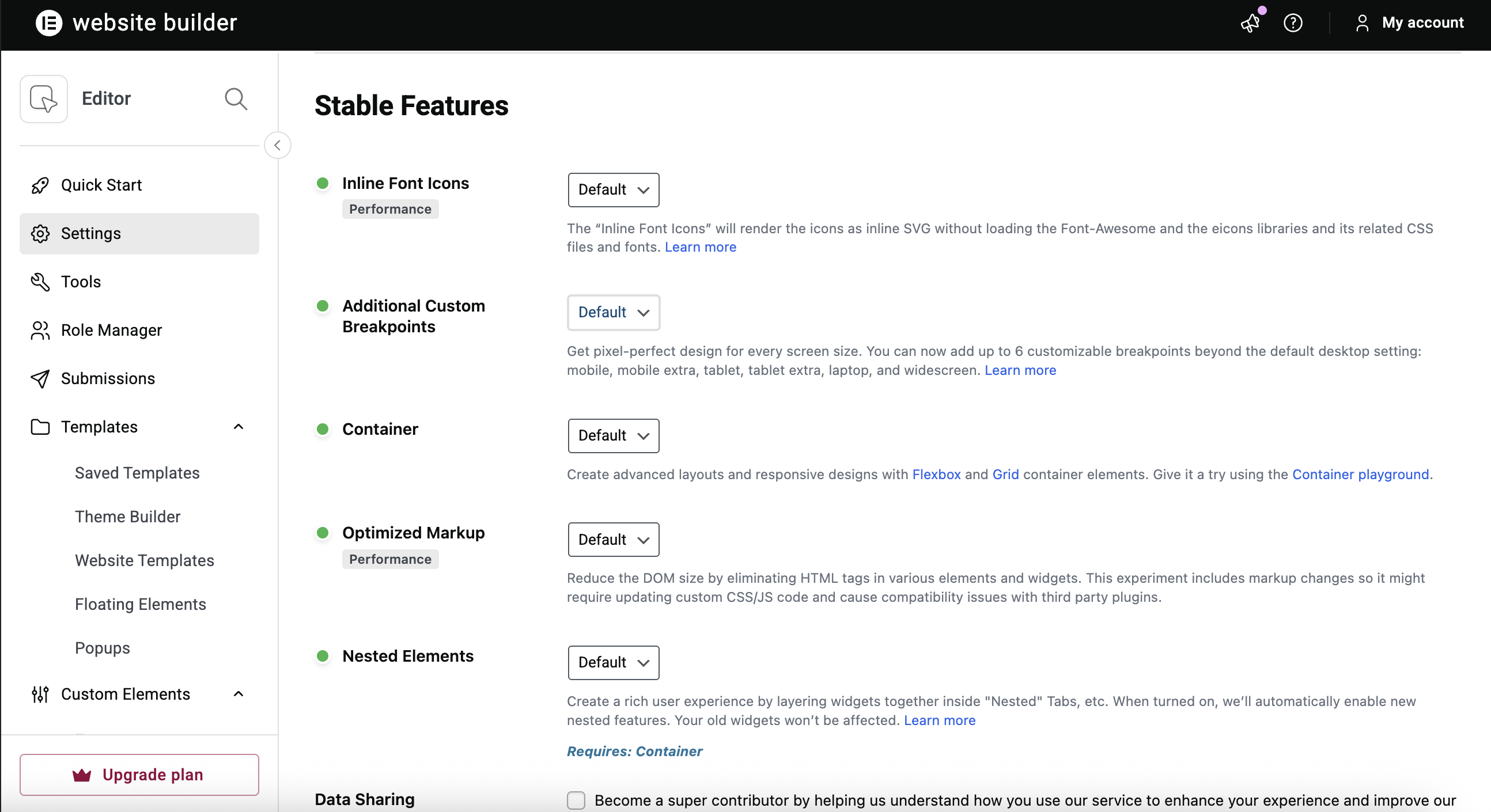This screenshot has height=812, width=1491.
Task: Enable the Data Sharing checkbox
Action: pyautogui.click(x=576, y=800)
